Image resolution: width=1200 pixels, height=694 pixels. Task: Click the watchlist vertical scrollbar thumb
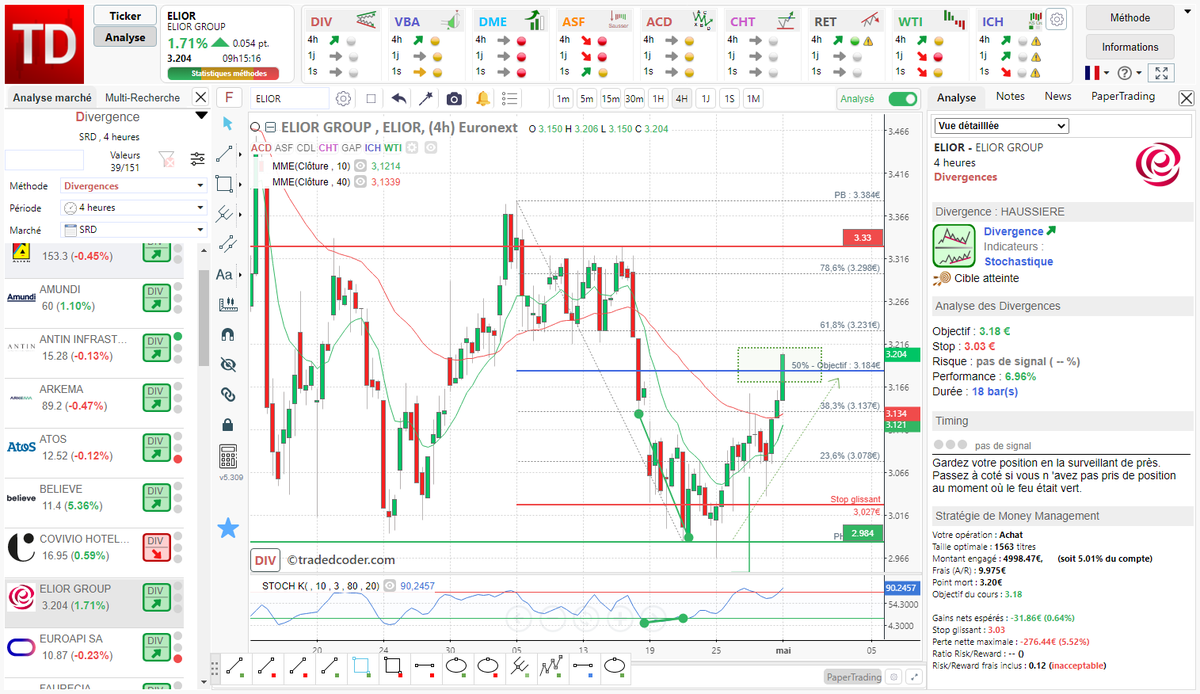point(203,318)
